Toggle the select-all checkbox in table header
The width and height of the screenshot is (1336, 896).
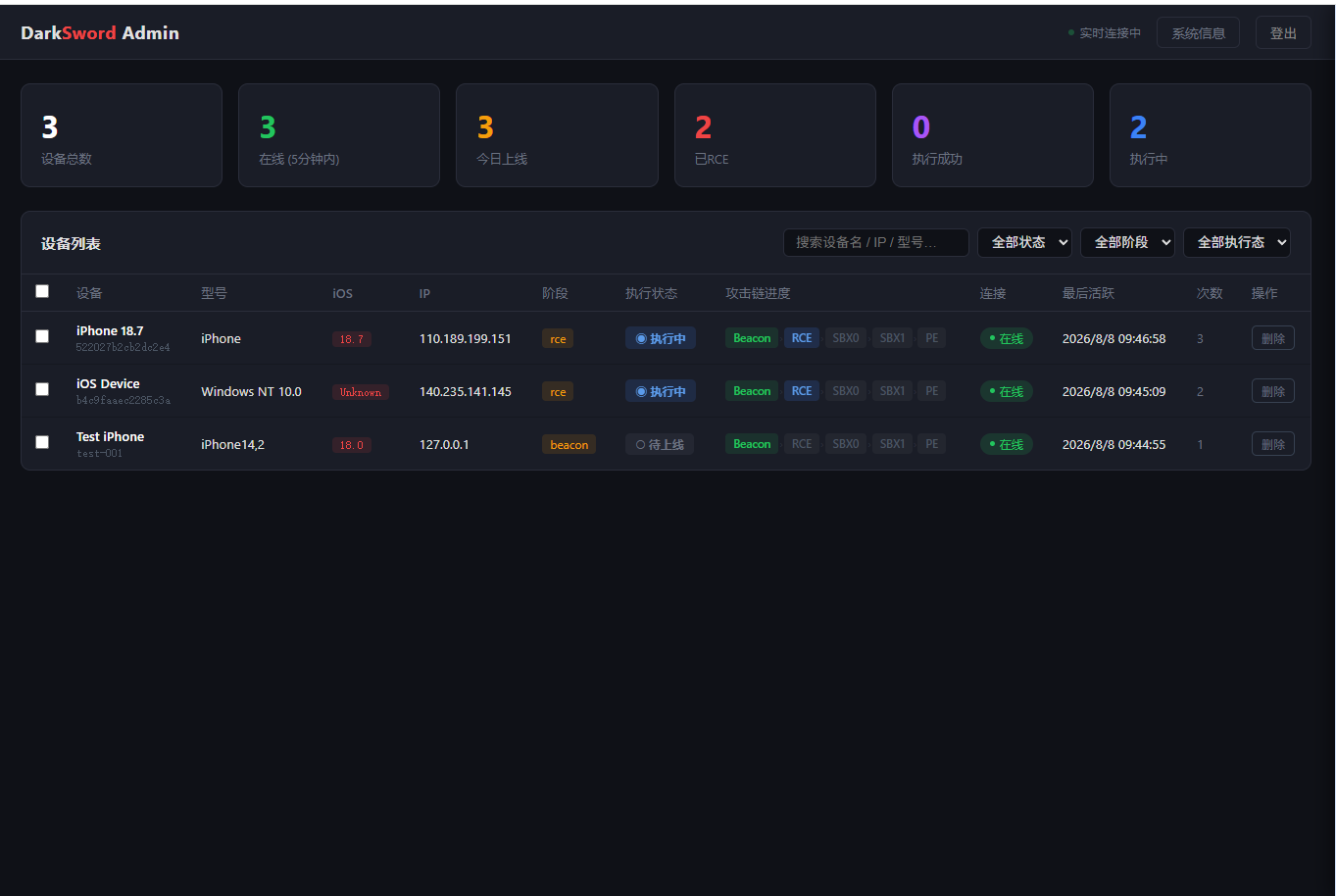pyautogui.click(x=42, y=291)
